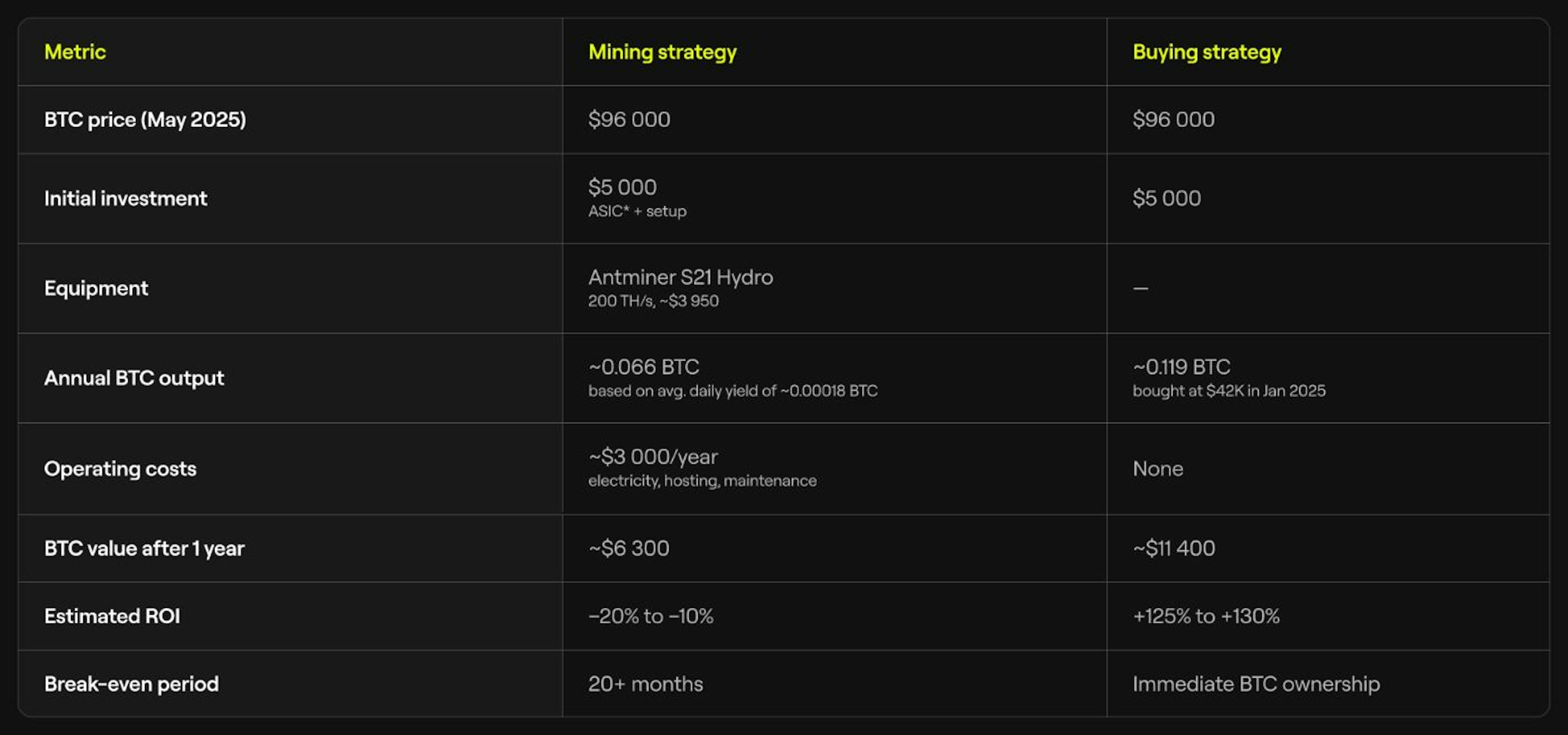Click the ~$11 400 buying BTC value
The height and width of the screenshot is (735, 1568).
pos(1173,548)
